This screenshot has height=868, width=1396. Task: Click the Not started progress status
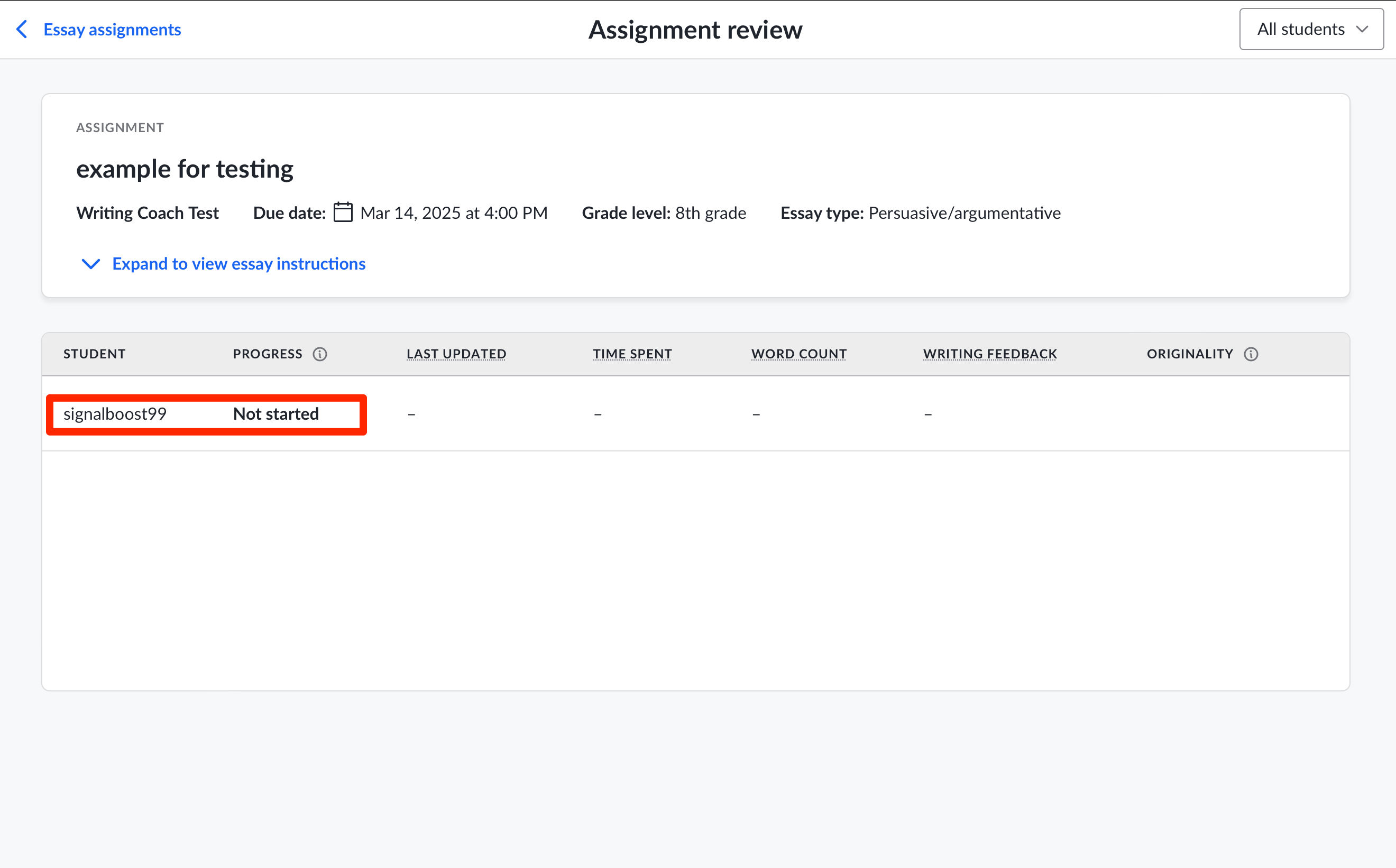(x=276, y=414)
